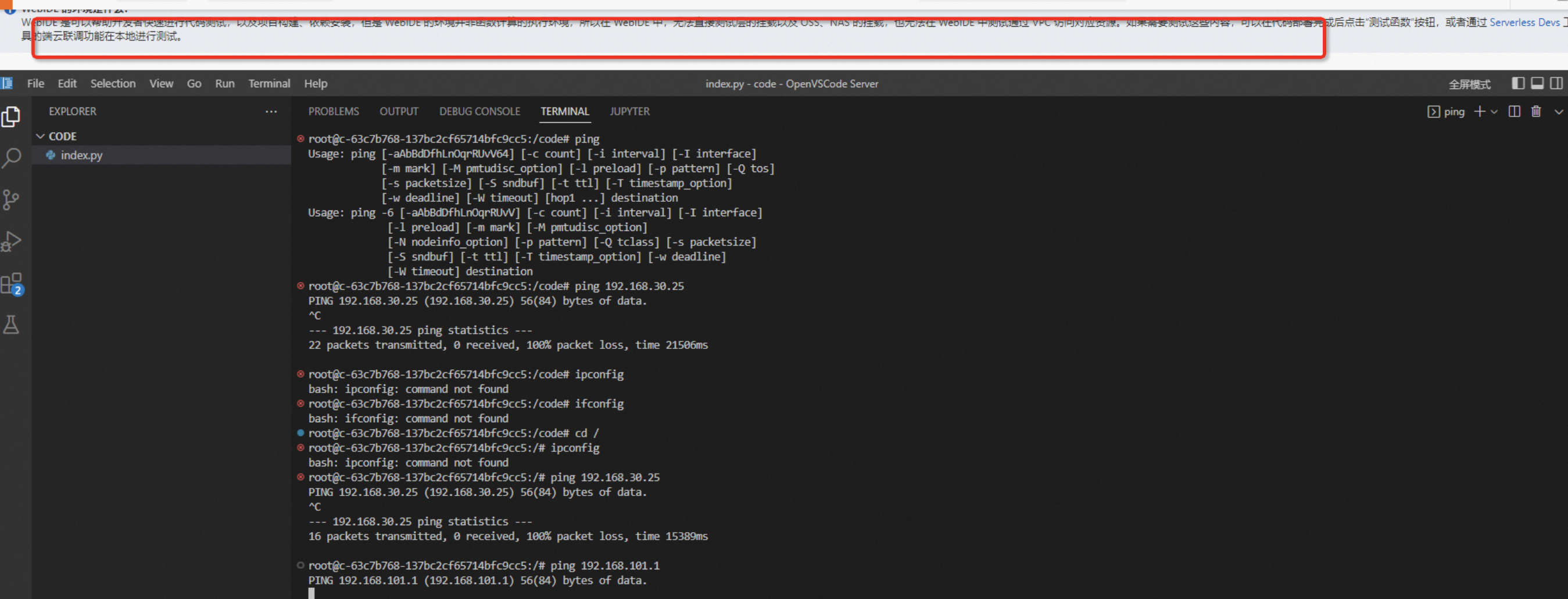This screenshot has height=599, width=1568.
Task: Open the Testing flask view
Action: (11, 324)
